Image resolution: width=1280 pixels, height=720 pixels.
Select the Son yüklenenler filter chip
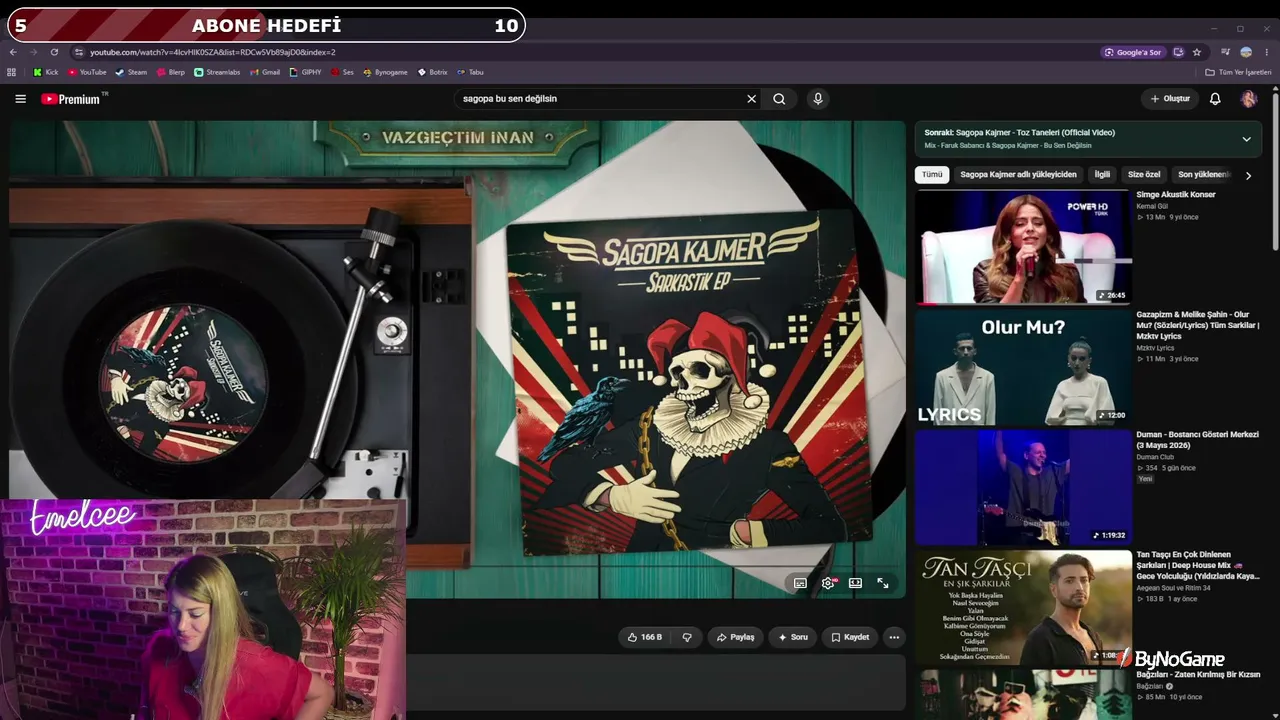(x=1205, y=175)
